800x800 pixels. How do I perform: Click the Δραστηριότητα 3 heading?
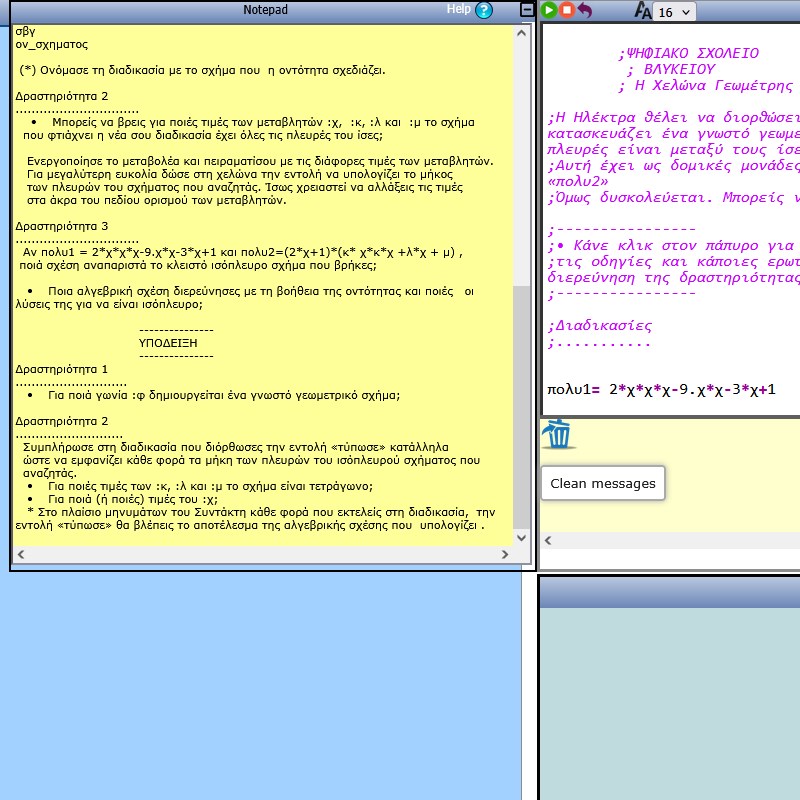click(62, 226)
